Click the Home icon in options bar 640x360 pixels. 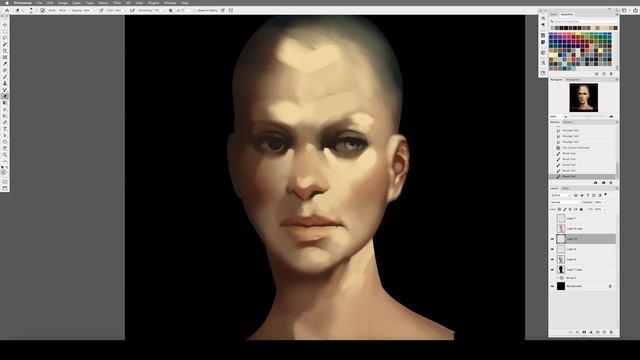point(7,10)
